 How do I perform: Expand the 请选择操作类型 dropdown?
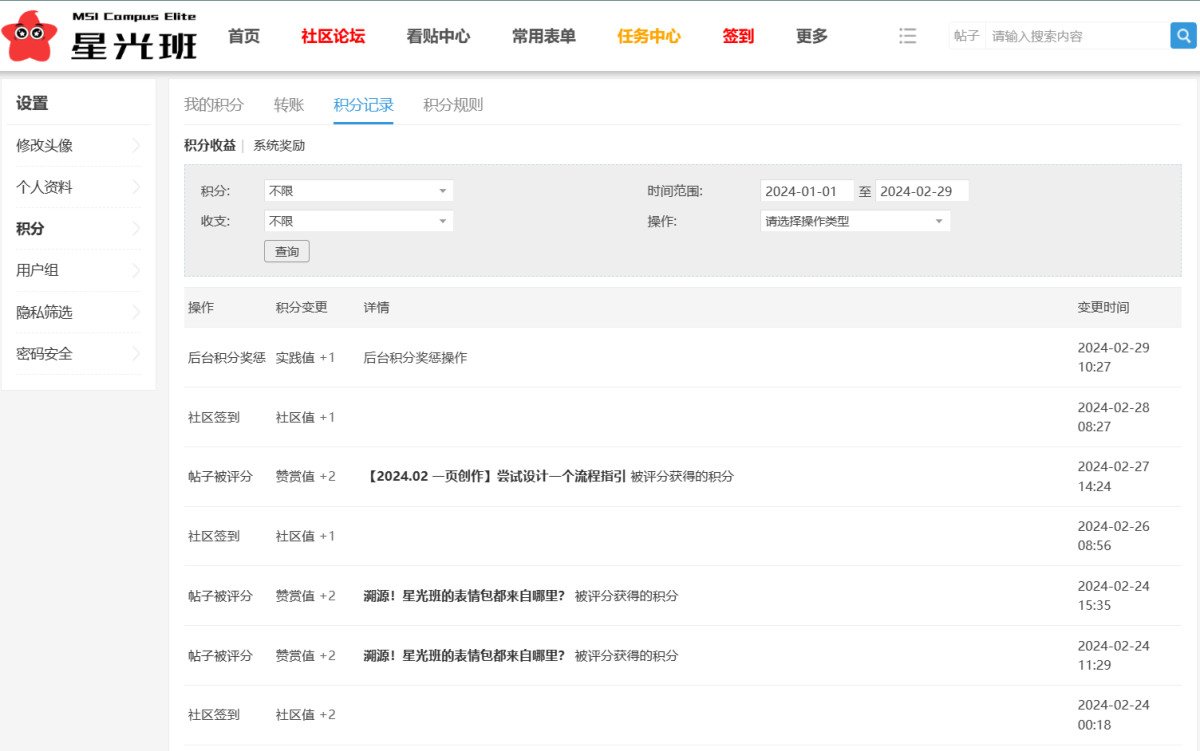855,221
